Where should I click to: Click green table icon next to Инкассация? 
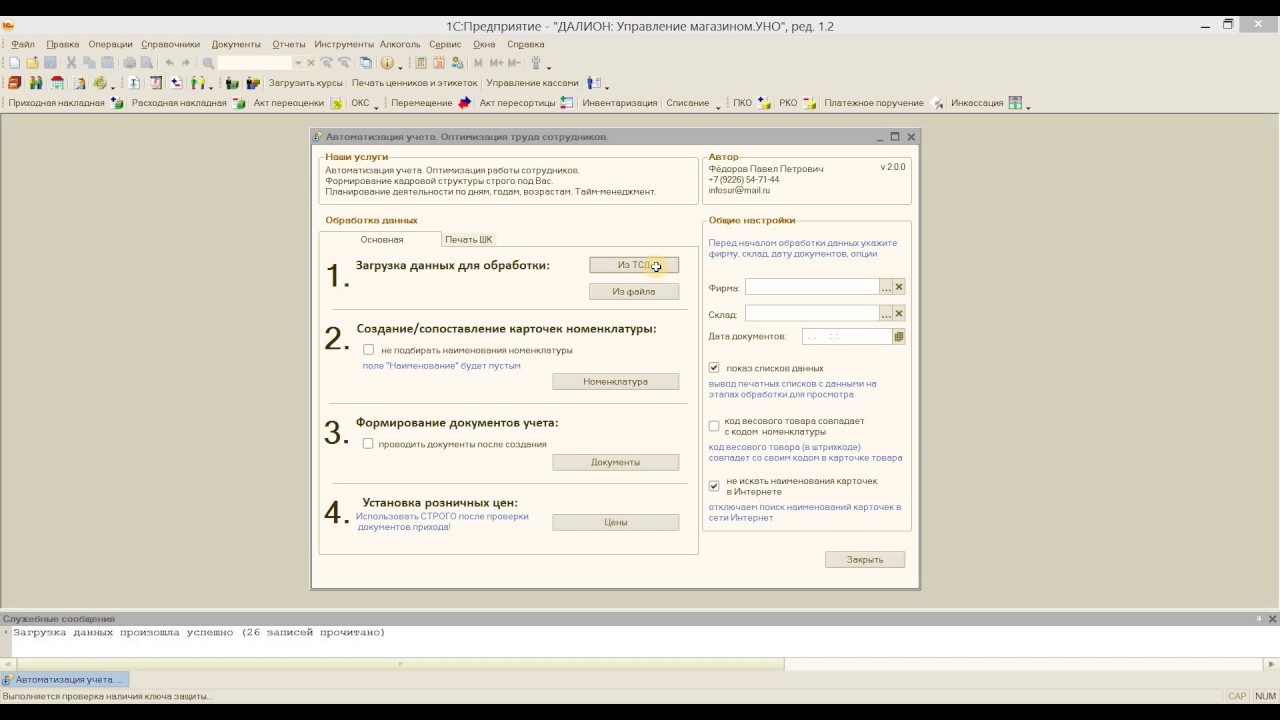1015,103
